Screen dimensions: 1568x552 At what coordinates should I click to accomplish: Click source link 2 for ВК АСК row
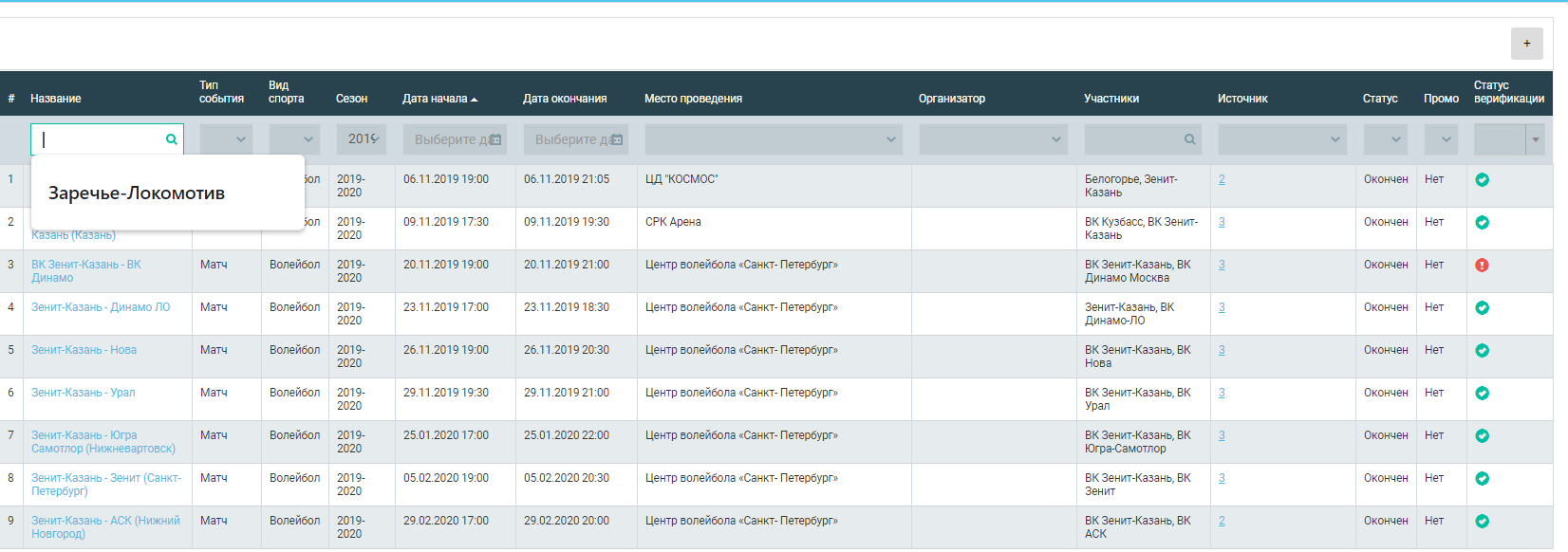tap(1222, 521)
